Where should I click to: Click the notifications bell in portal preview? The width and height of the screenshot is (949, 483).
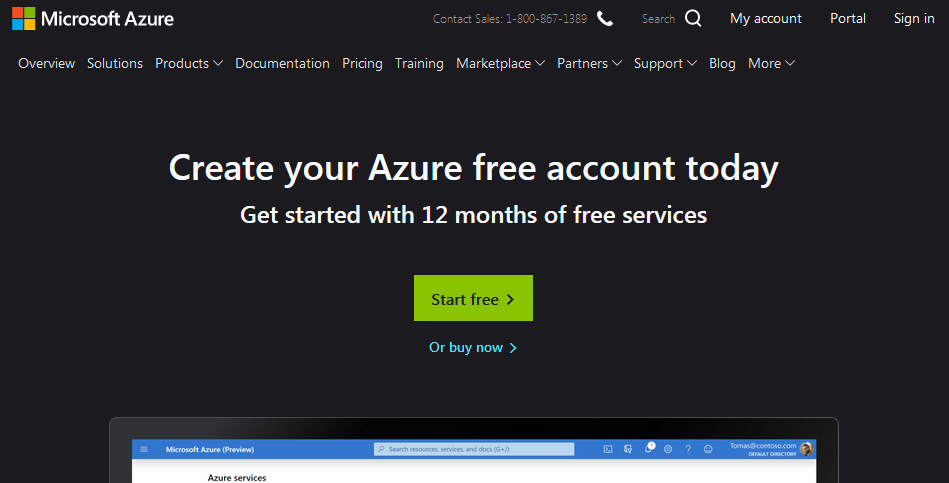[x=649, y=448]
